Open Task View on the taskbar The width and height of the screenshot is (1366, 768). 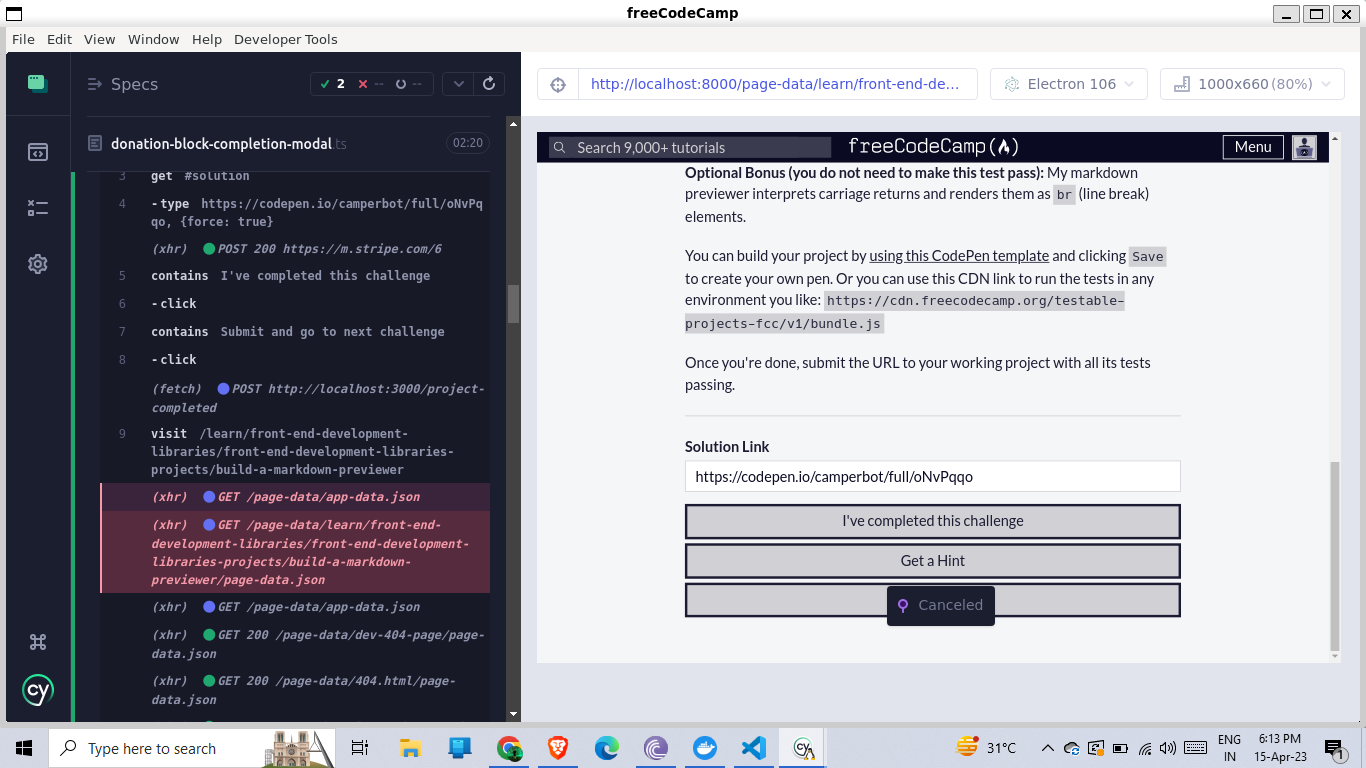(x=360, y=748)
